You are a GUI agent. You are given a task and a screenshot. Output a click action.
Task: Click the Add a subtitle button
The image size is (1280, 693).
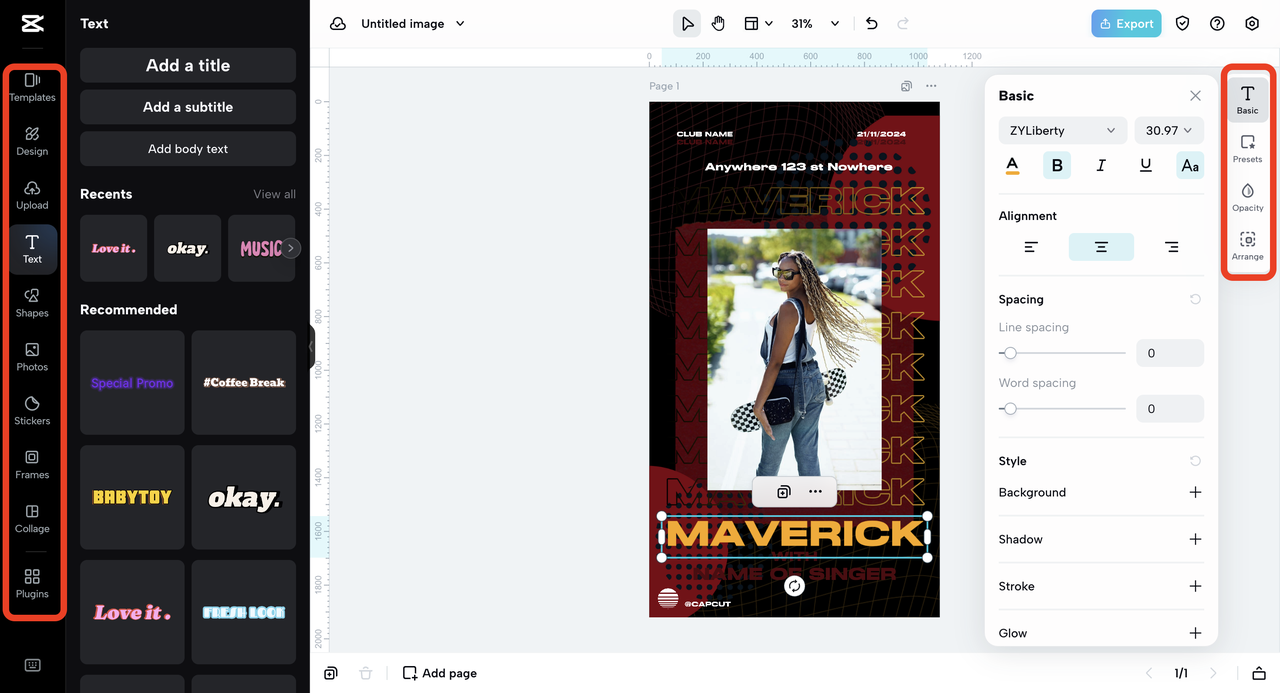point(188,107)
